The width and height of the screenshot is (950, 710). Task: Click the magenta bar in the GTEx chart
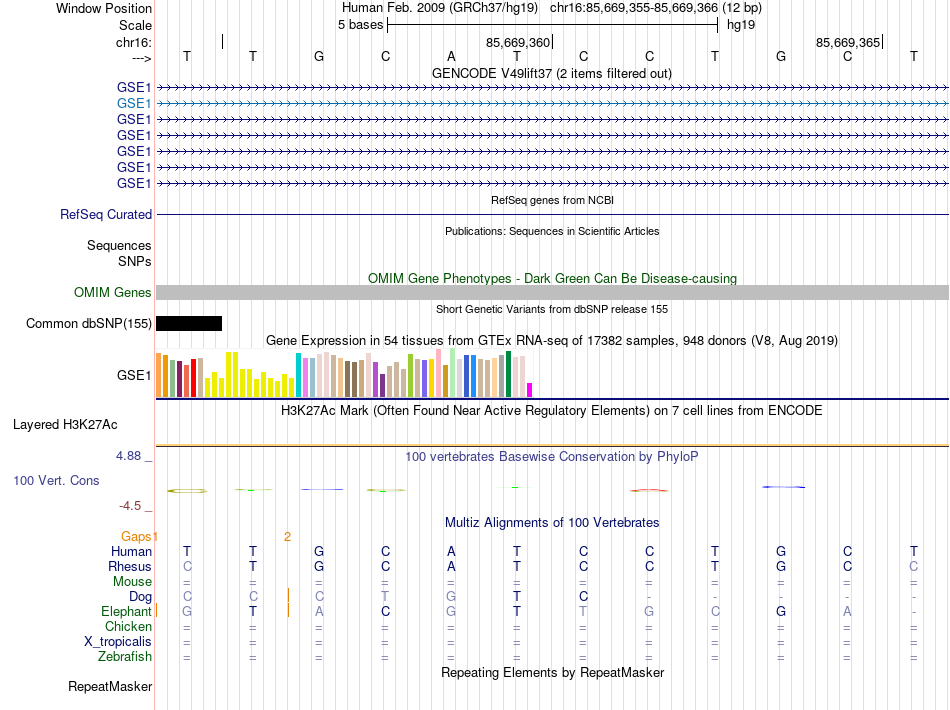pyautogui.click(x=530, y=390)
